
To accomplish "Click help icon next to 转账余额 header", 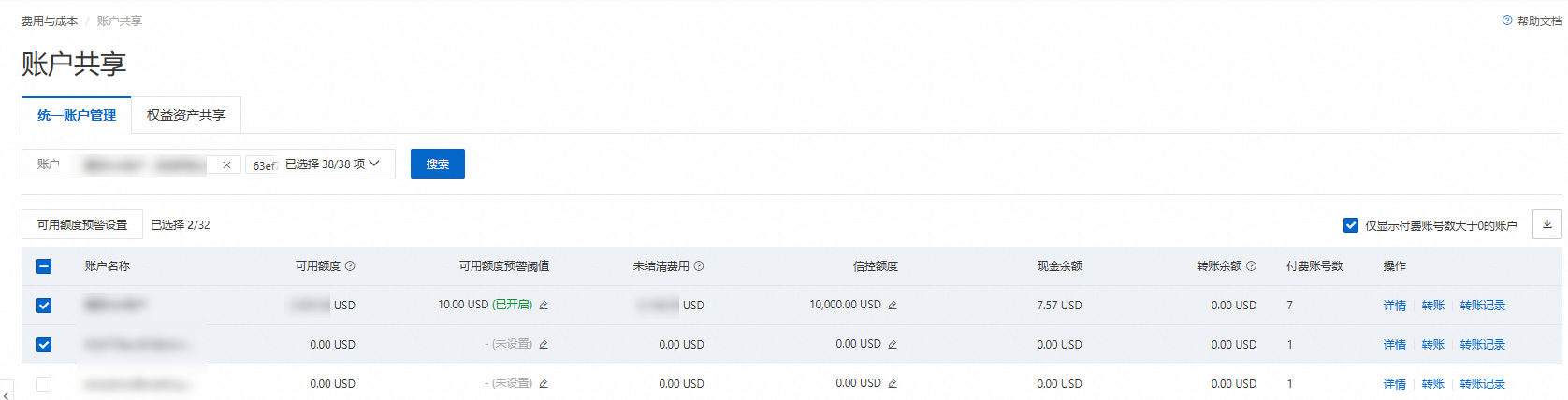I will pyautogui.click(x=1252, y=266).
